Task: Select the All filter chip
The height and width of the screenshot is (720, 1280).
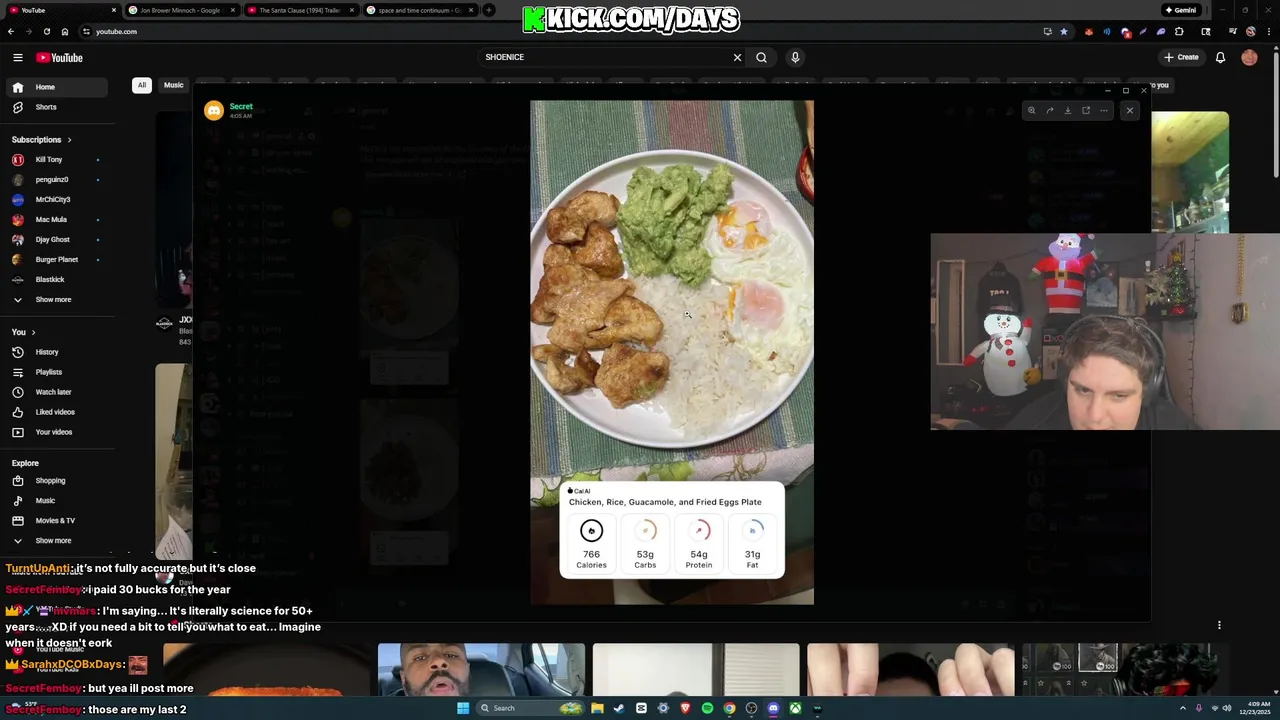Action: (x=142, y=85)
